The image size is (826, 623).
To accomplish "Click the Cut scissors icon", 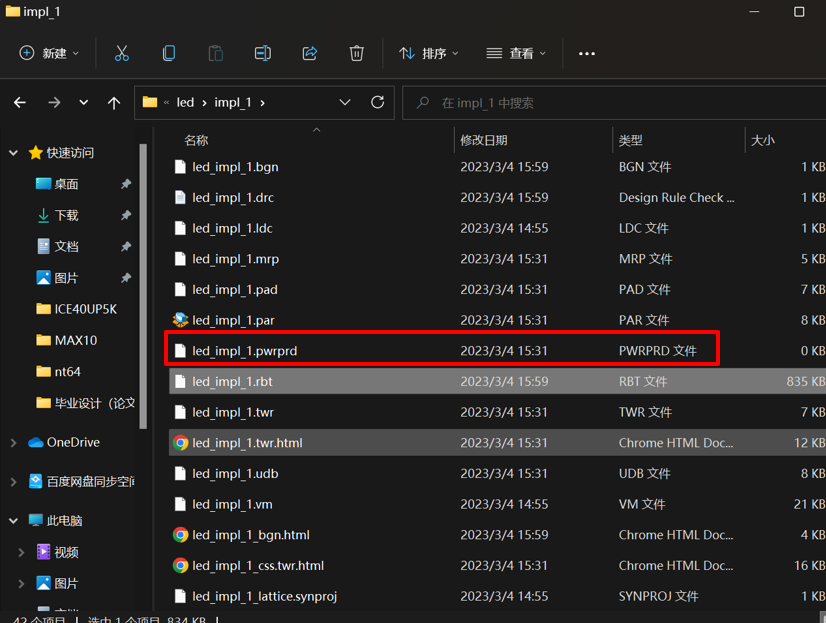I will coord(122,53).
